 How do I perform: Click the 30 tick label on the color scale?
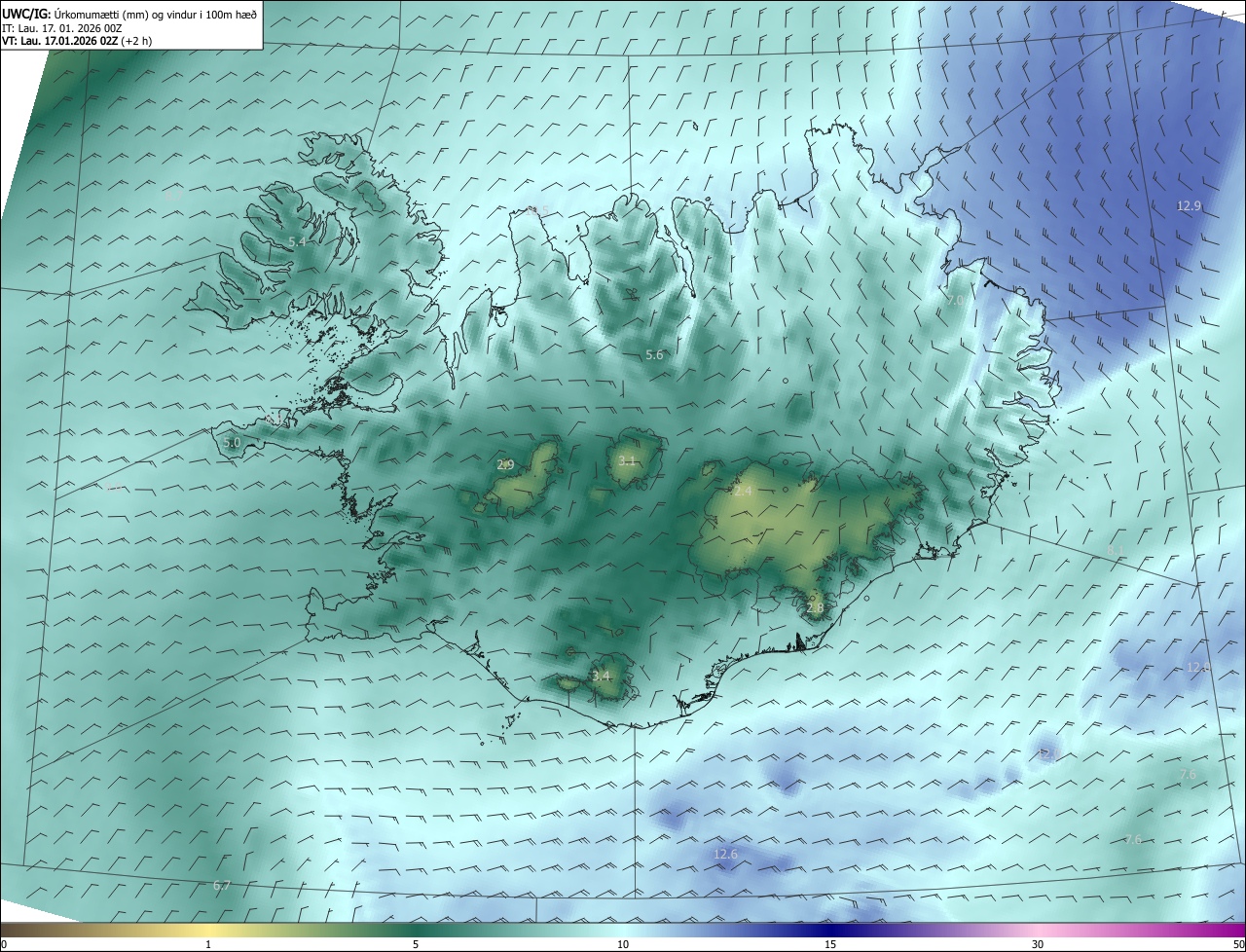1038,944
